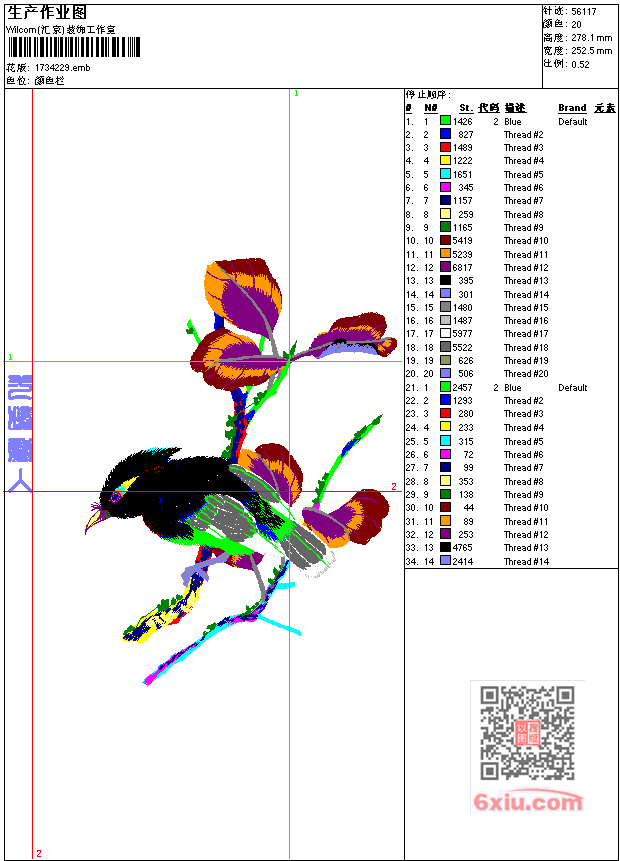Select stitch count 5419 in stop 10
This screenshot has width=620, height=861.
coord(462,241)
